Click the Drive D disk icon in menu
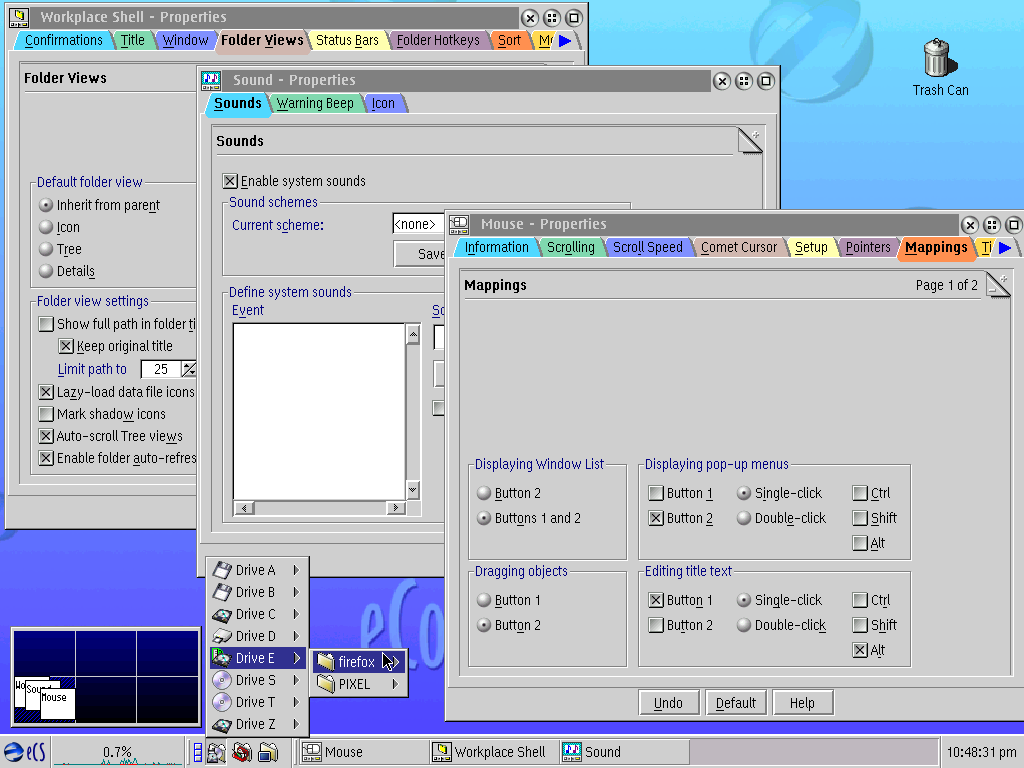This screenshot has height=768, width=1024. [222, 636]
